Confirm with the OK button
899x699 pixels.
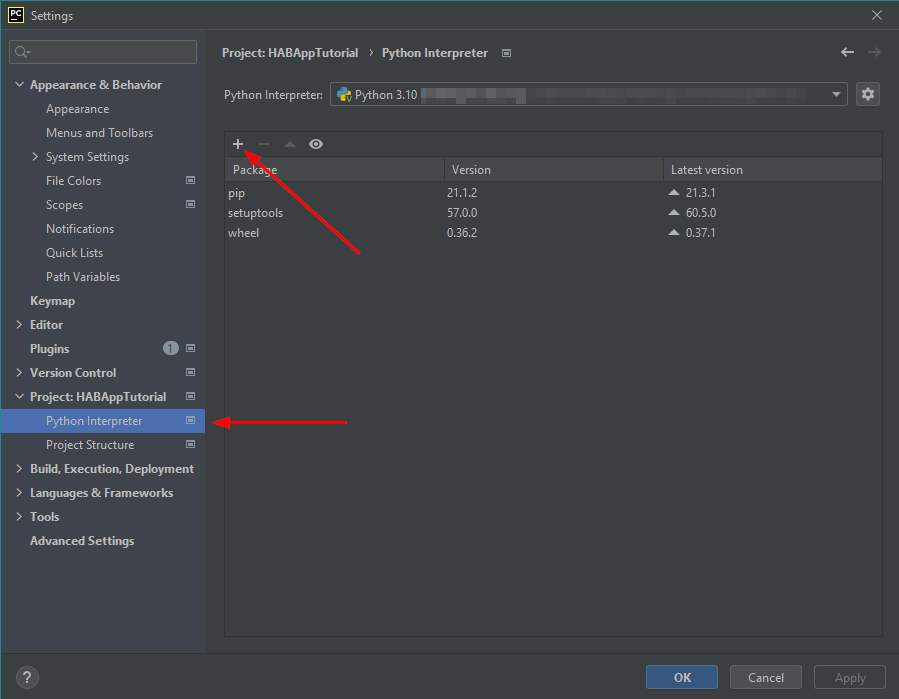click(682, 677)
